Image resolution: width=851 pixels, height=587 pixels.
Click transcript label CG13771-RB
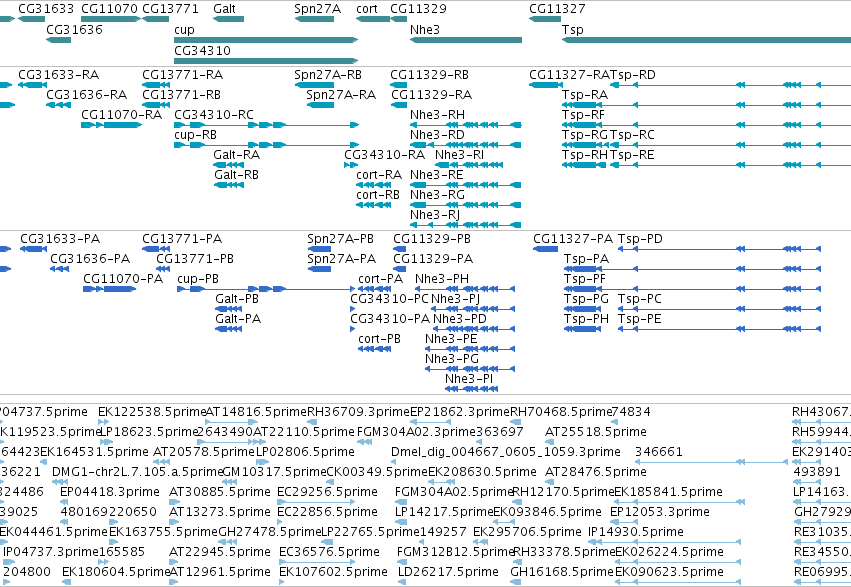point(181,94)
